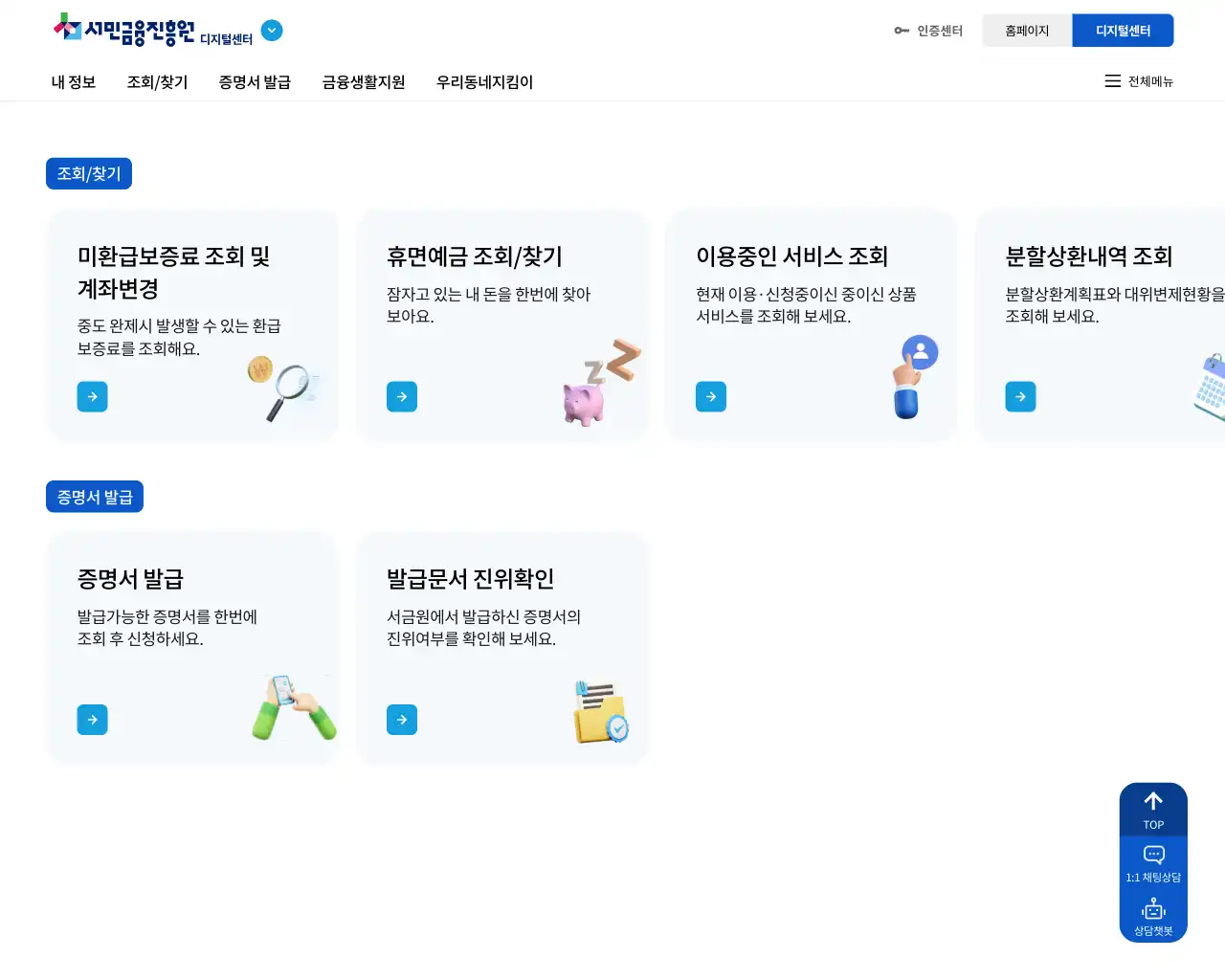Select the 디지털센터 toggle option

(x=1123, y=31)
